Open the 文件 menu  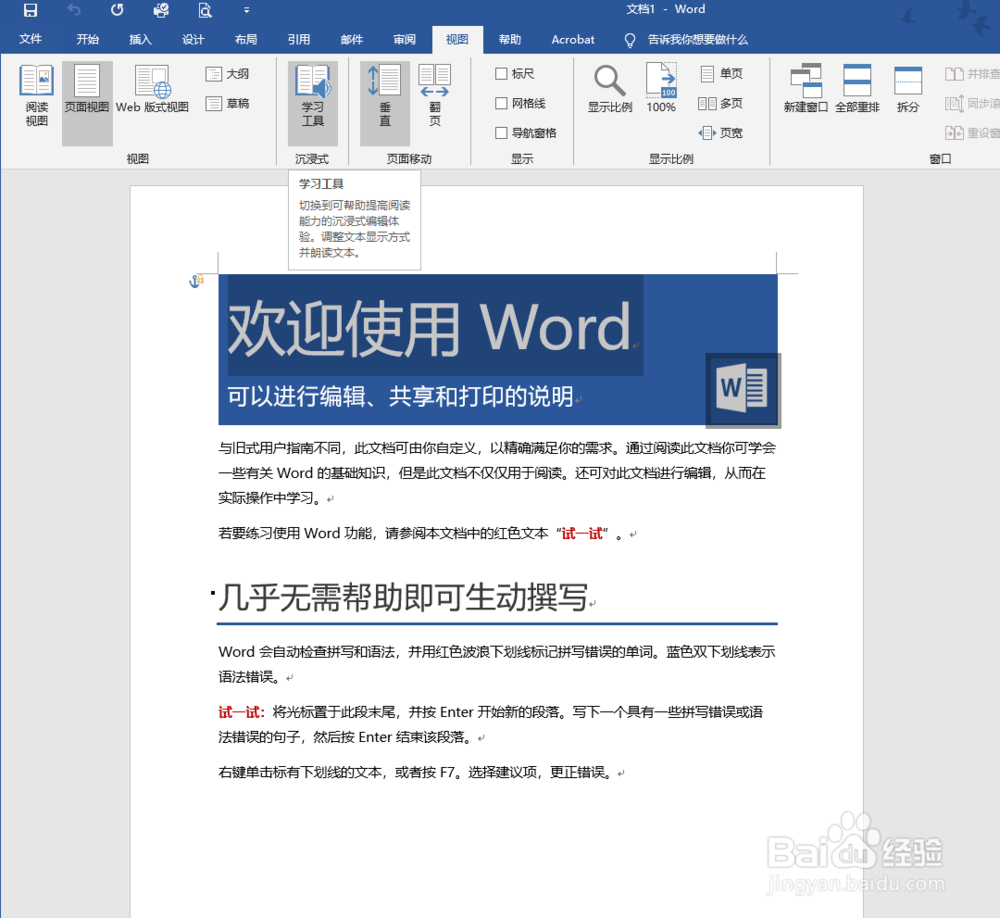coord(30,40)
